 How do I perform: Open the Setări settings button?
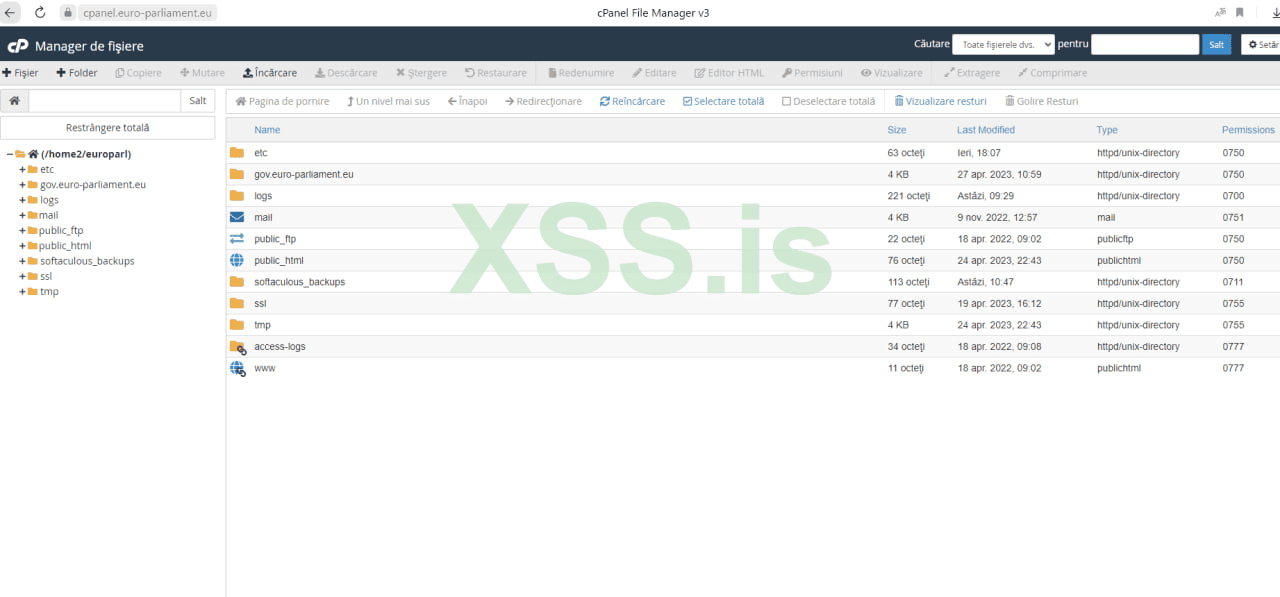(x=1261, y=45)
